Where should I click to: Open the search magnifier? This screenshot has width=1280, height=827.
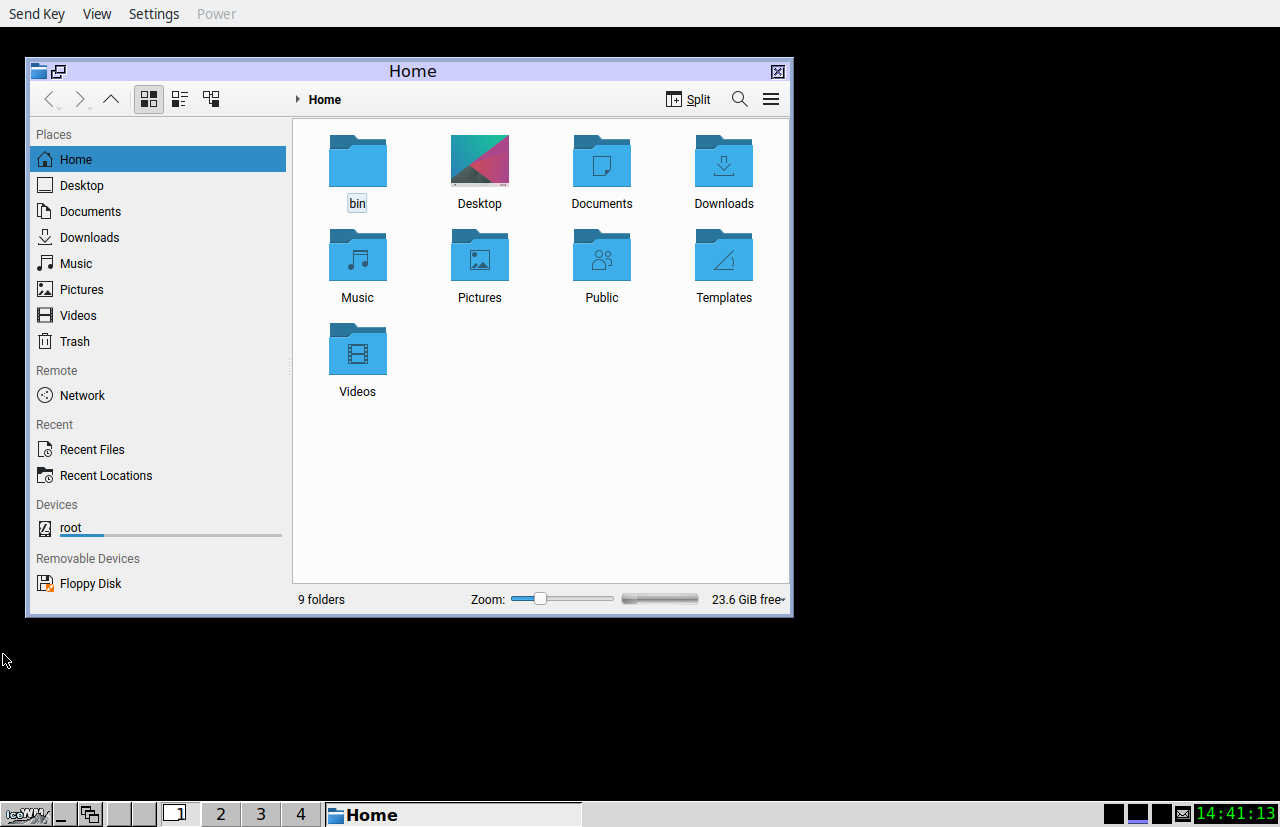740,99
